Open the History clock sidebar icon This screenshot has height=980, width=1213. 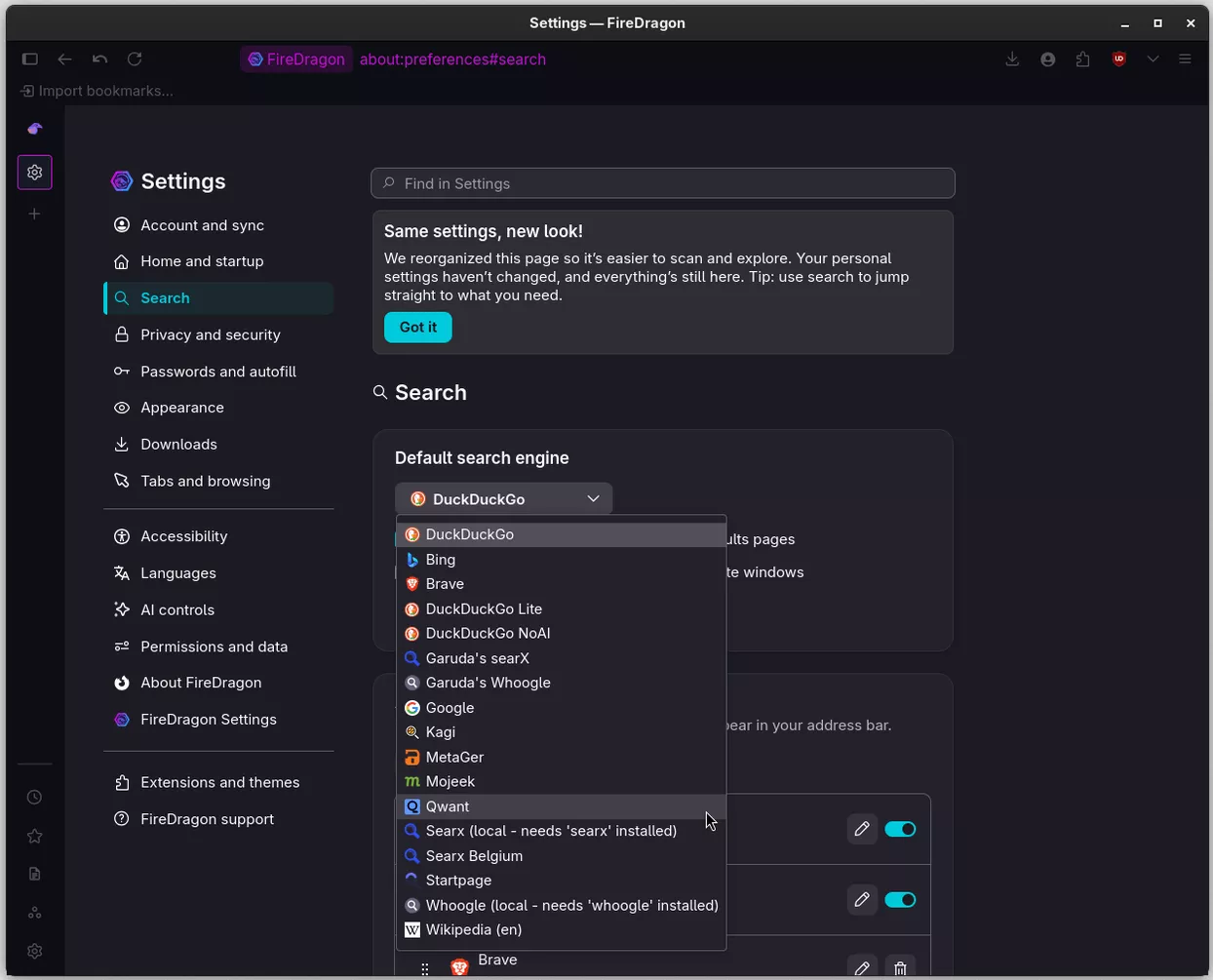pos(35,798)
